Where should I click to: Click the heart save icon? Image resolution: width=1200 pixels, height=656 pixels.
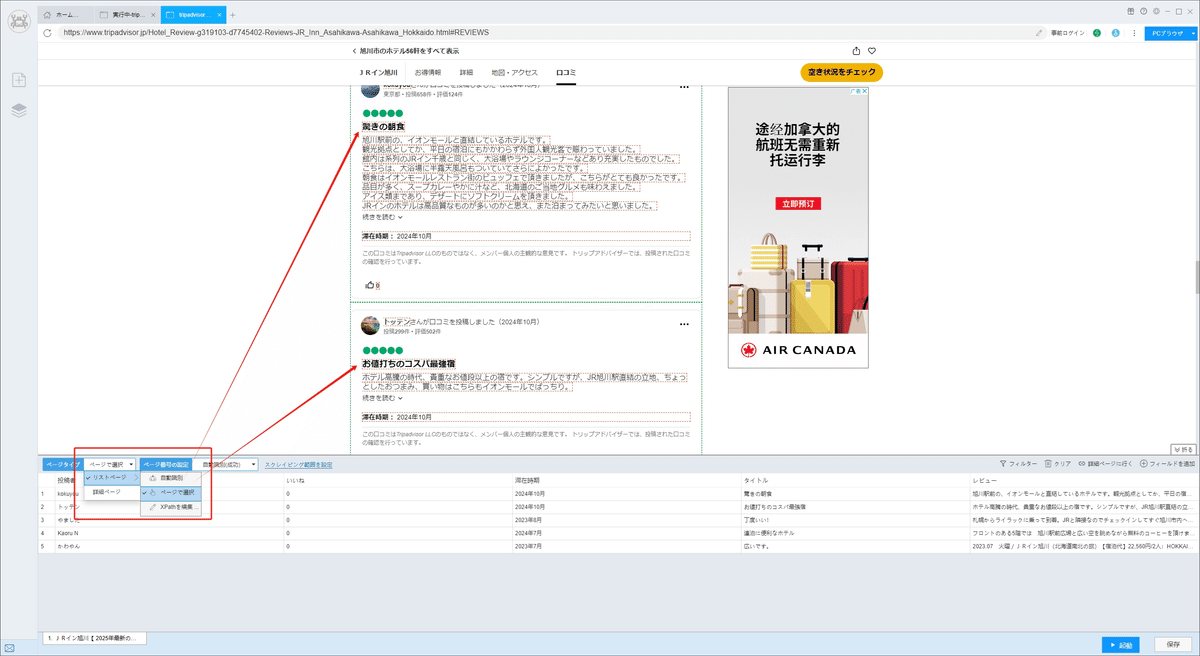[872, 51]
